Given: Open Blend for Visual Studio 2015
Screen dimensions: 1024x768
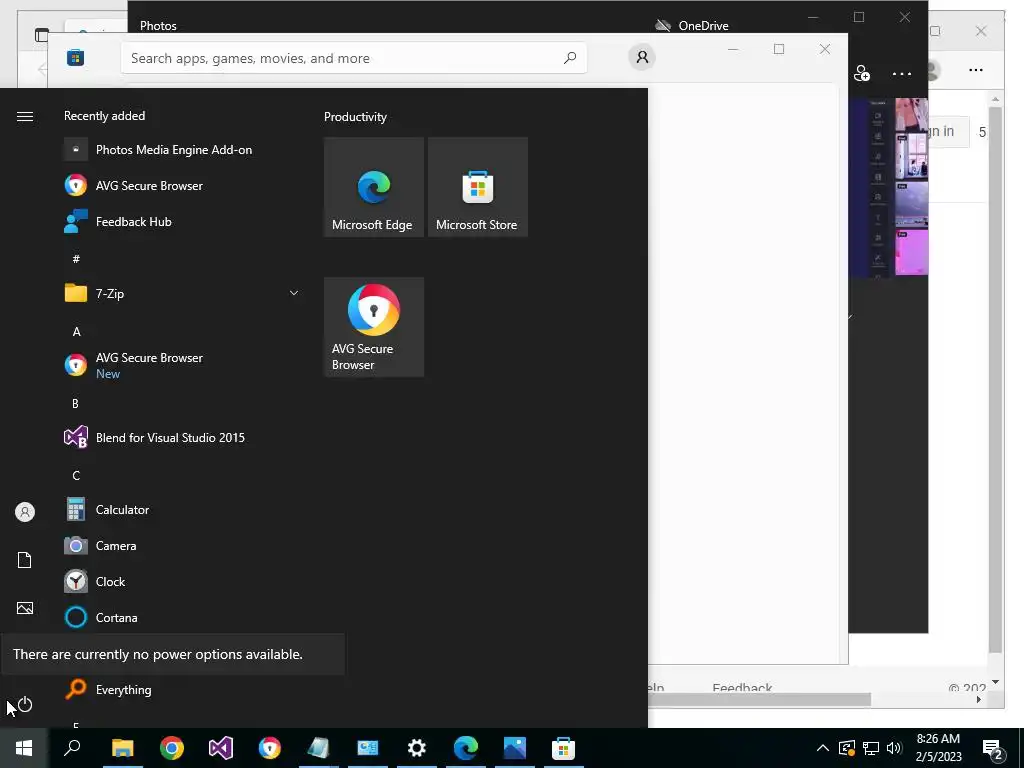Looking at the screenshot, I should (x=183, y=438).
